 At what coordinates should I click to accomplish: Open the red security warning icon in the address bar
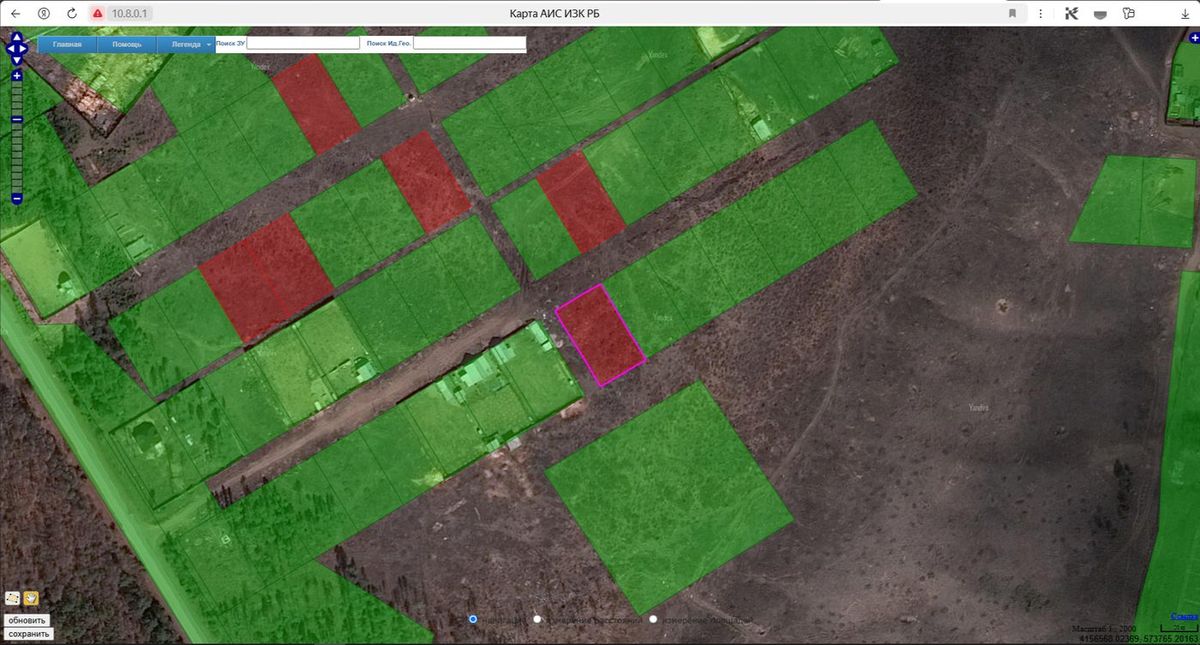98,13
